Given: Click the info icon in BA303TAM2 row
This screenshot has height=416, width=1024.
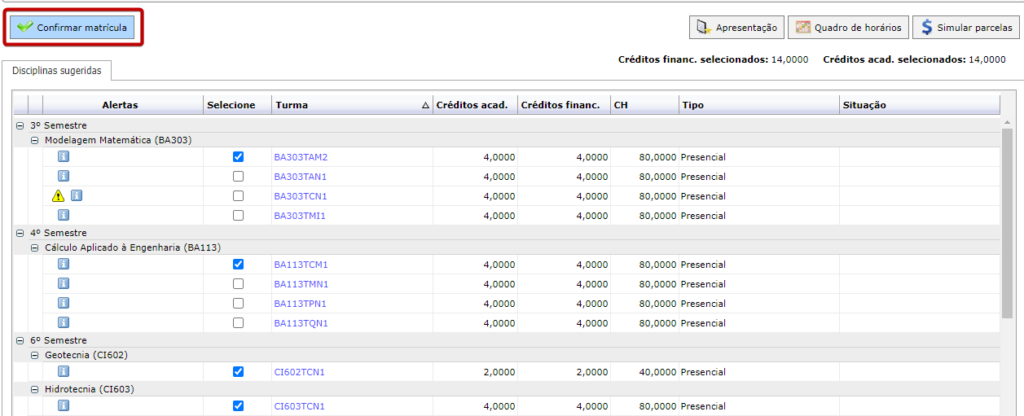Looking at the screenshot, I should 63,157.
